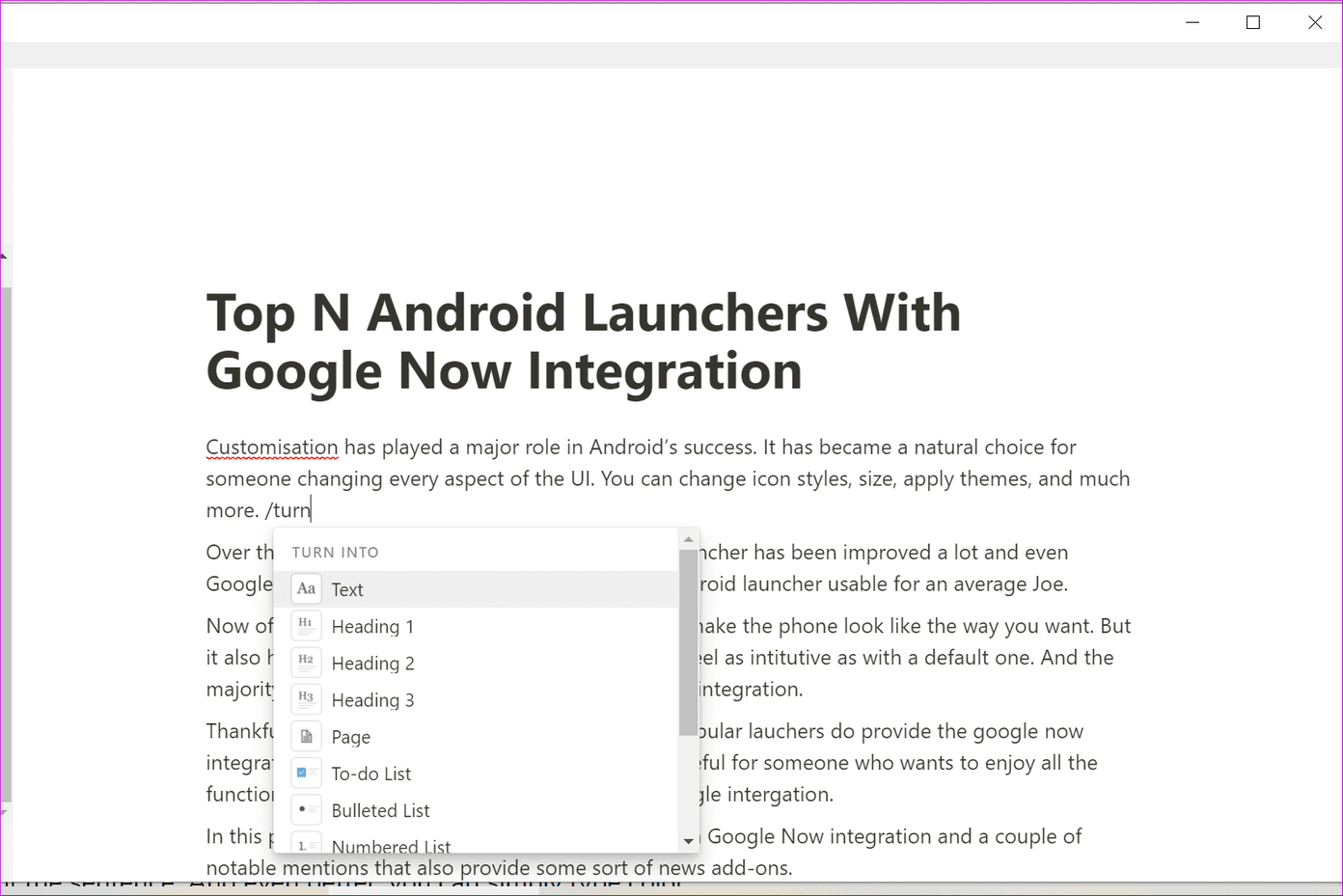Click the Page document icon
The height and width of the screenshot is (896, 1343).
[306, 736]
